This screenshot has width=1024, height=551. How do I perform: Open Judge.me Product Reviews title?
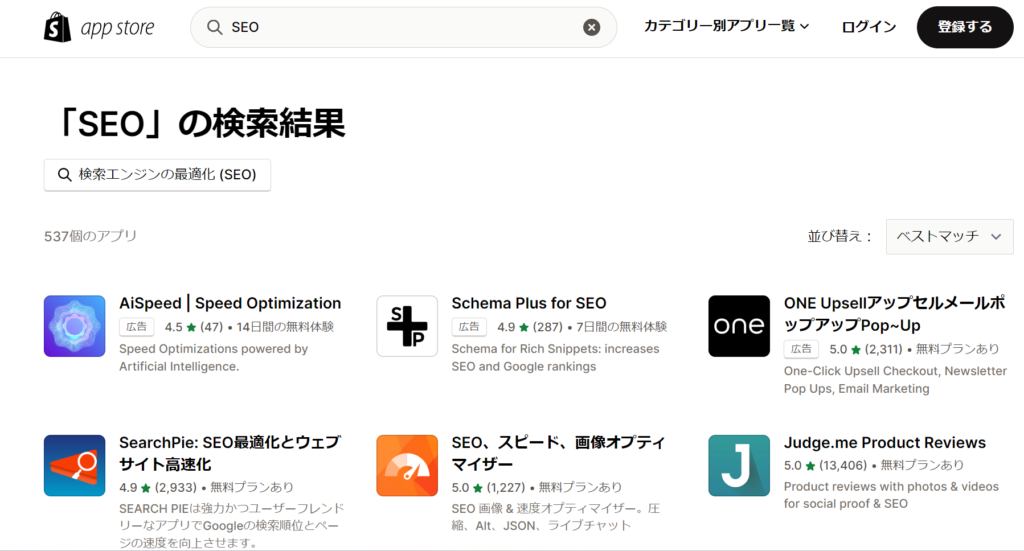pos(885,443)
